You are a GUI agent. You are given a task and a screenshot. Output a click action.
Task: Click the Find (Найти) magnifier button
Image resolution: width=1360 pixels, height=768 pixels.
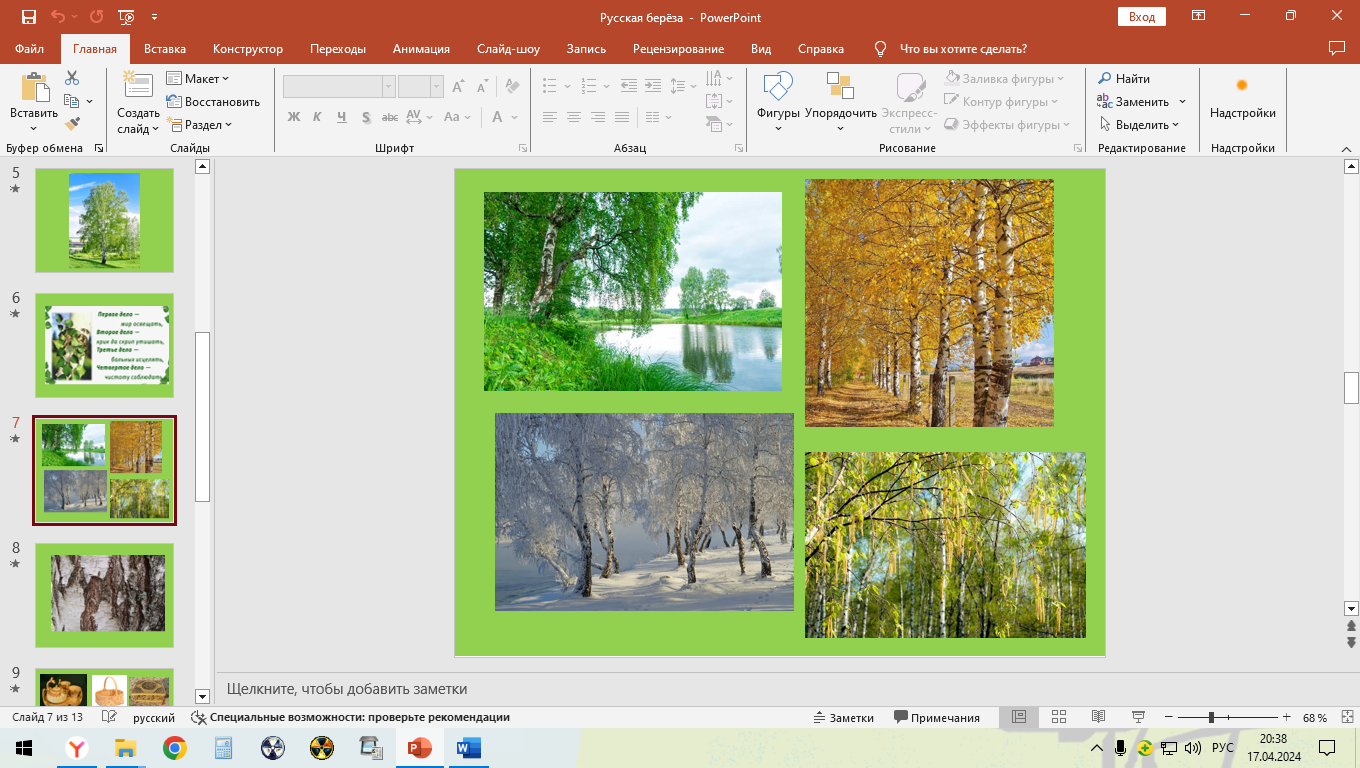tap(1124, 79)
